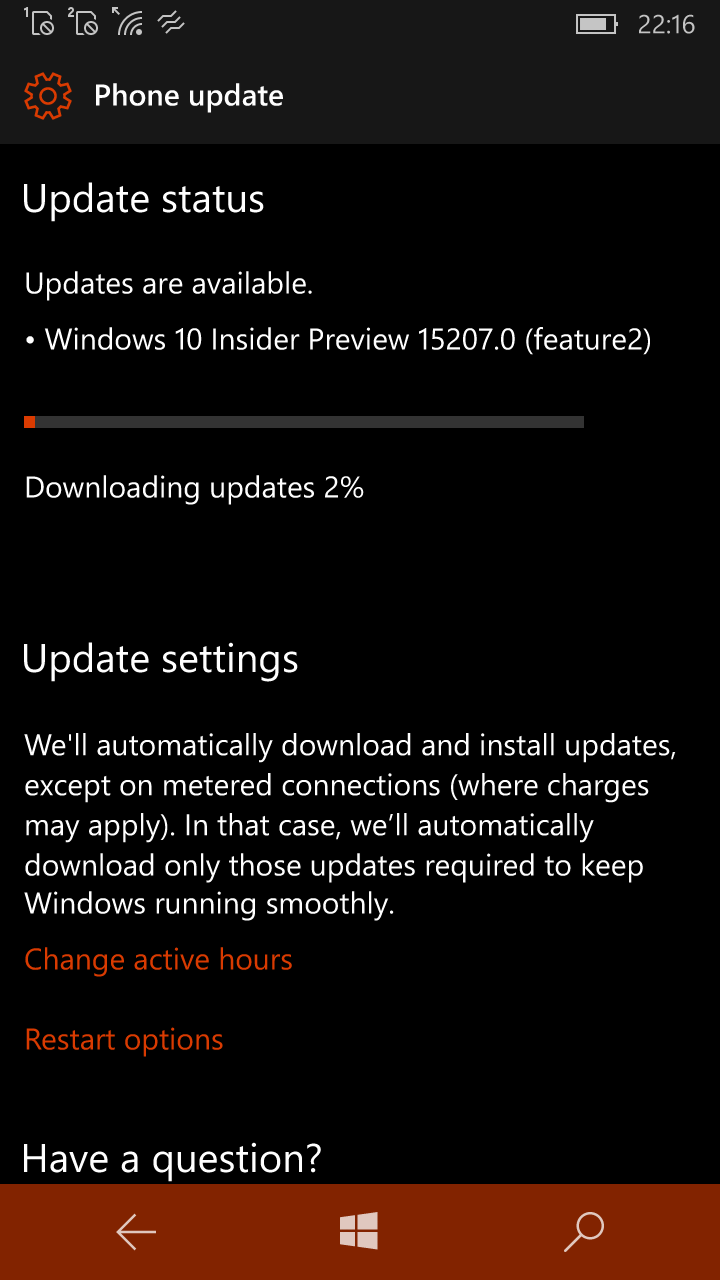Tap the Wi-Fi signal status icon
Screen dimensions: 720x1280
[129, 22]
